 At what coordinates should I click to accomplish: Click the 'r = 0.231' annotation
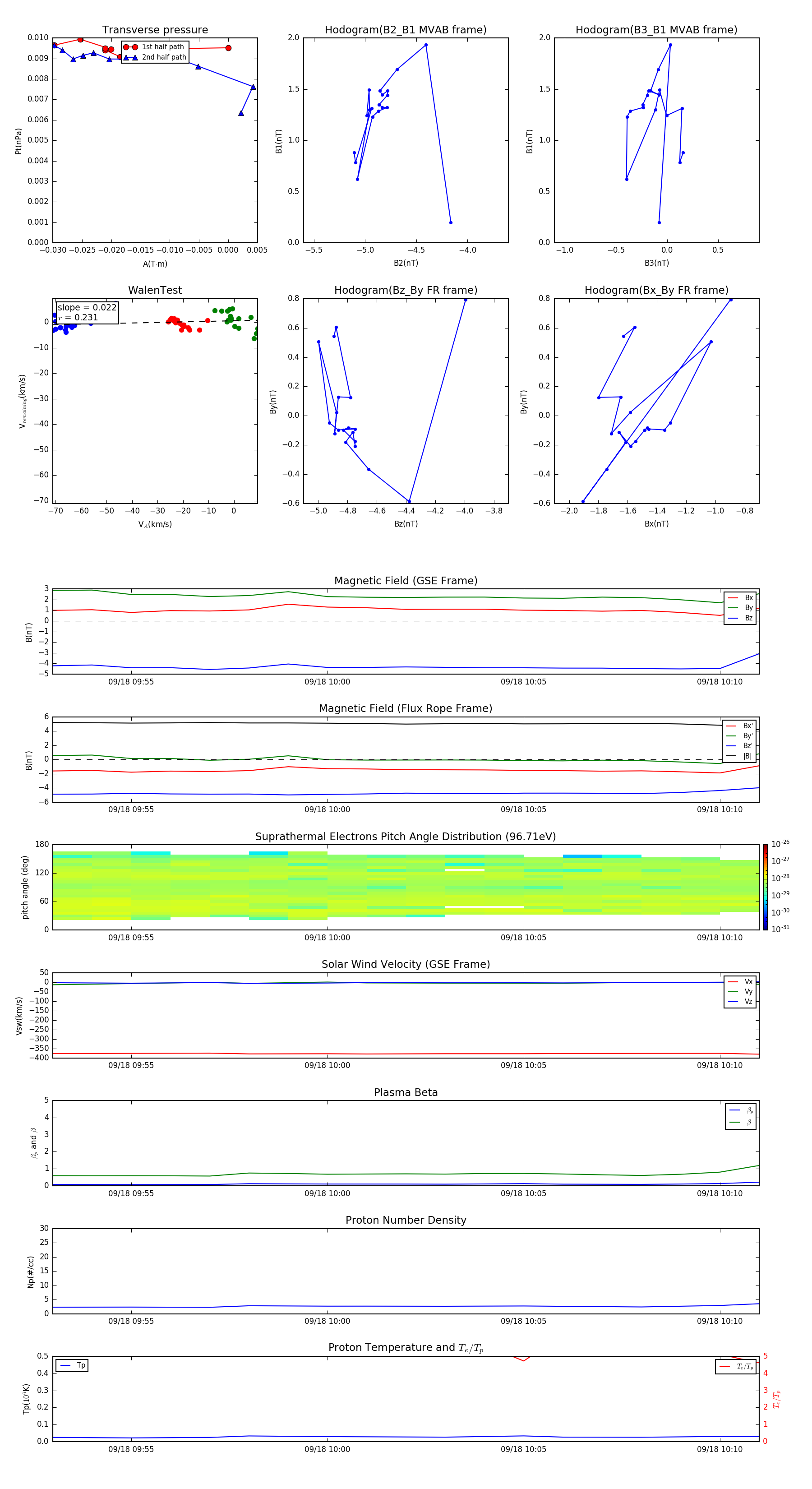(78, 317)
